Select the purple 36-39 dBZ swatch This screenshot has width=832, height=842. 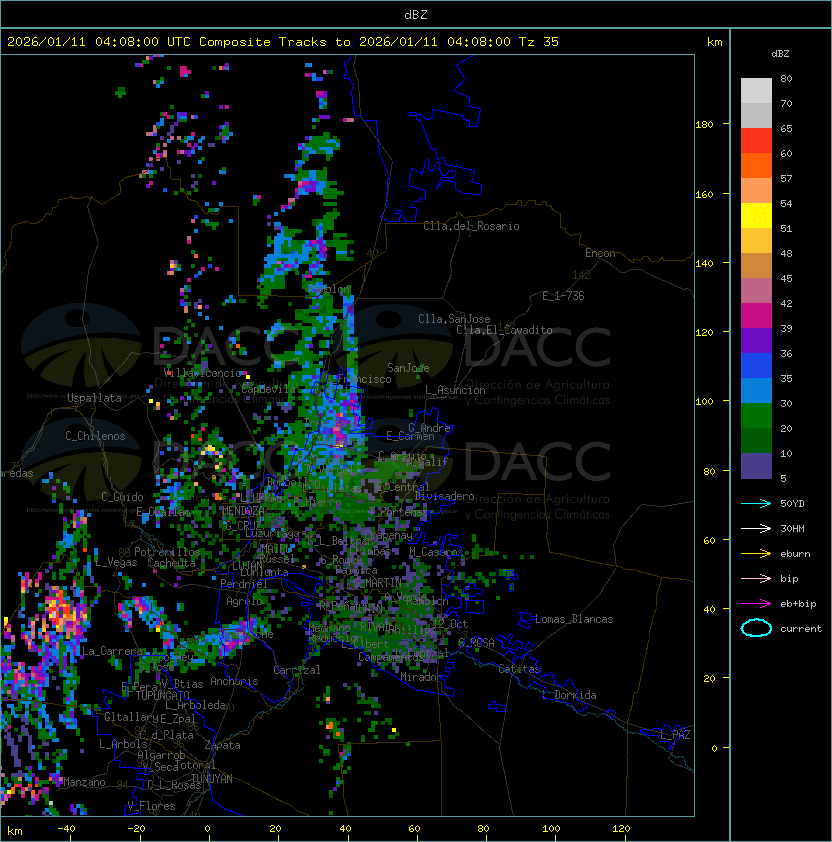(756, 341)
